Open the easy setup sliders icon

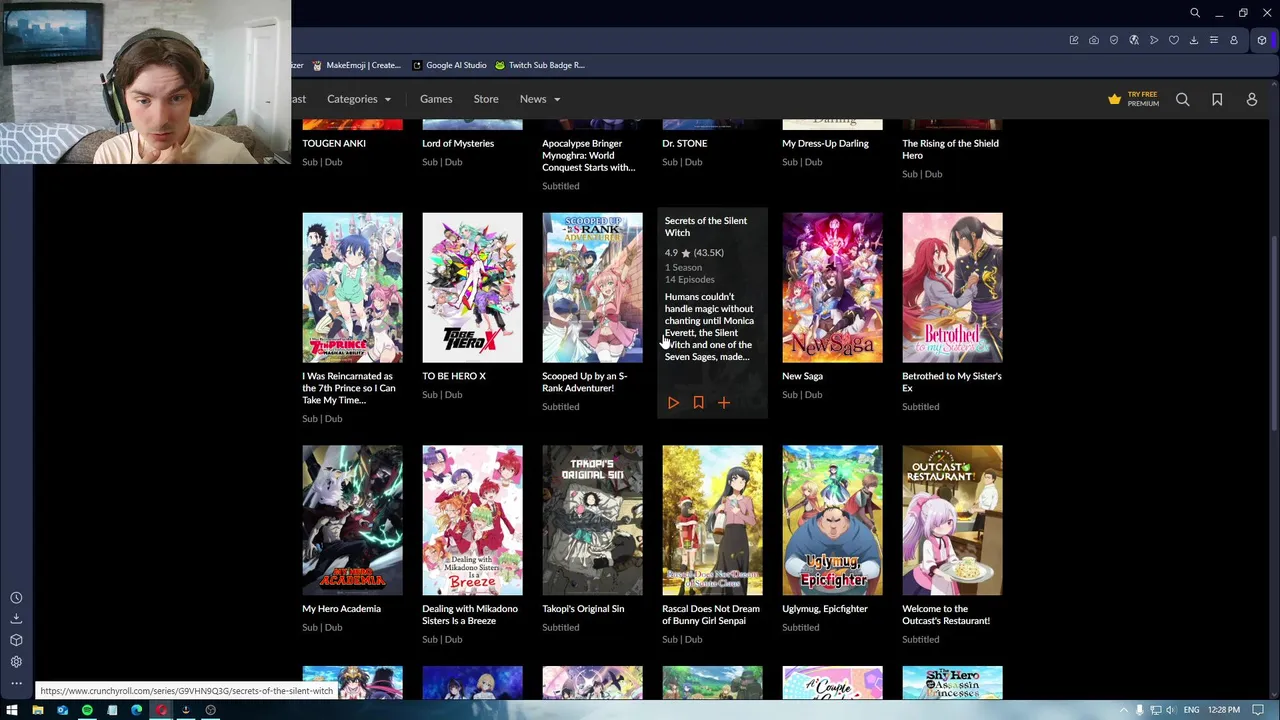coord(1214,40)
